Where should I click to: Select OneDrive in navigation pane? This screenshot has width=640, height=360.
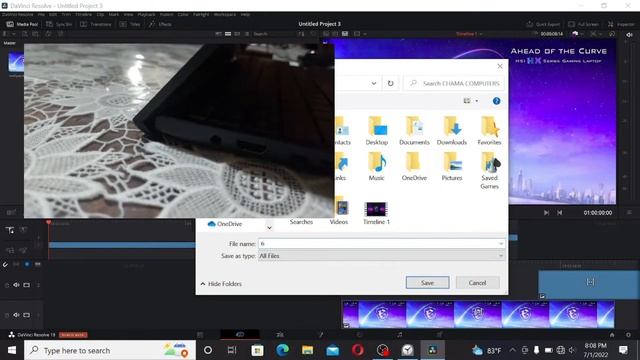225,224
